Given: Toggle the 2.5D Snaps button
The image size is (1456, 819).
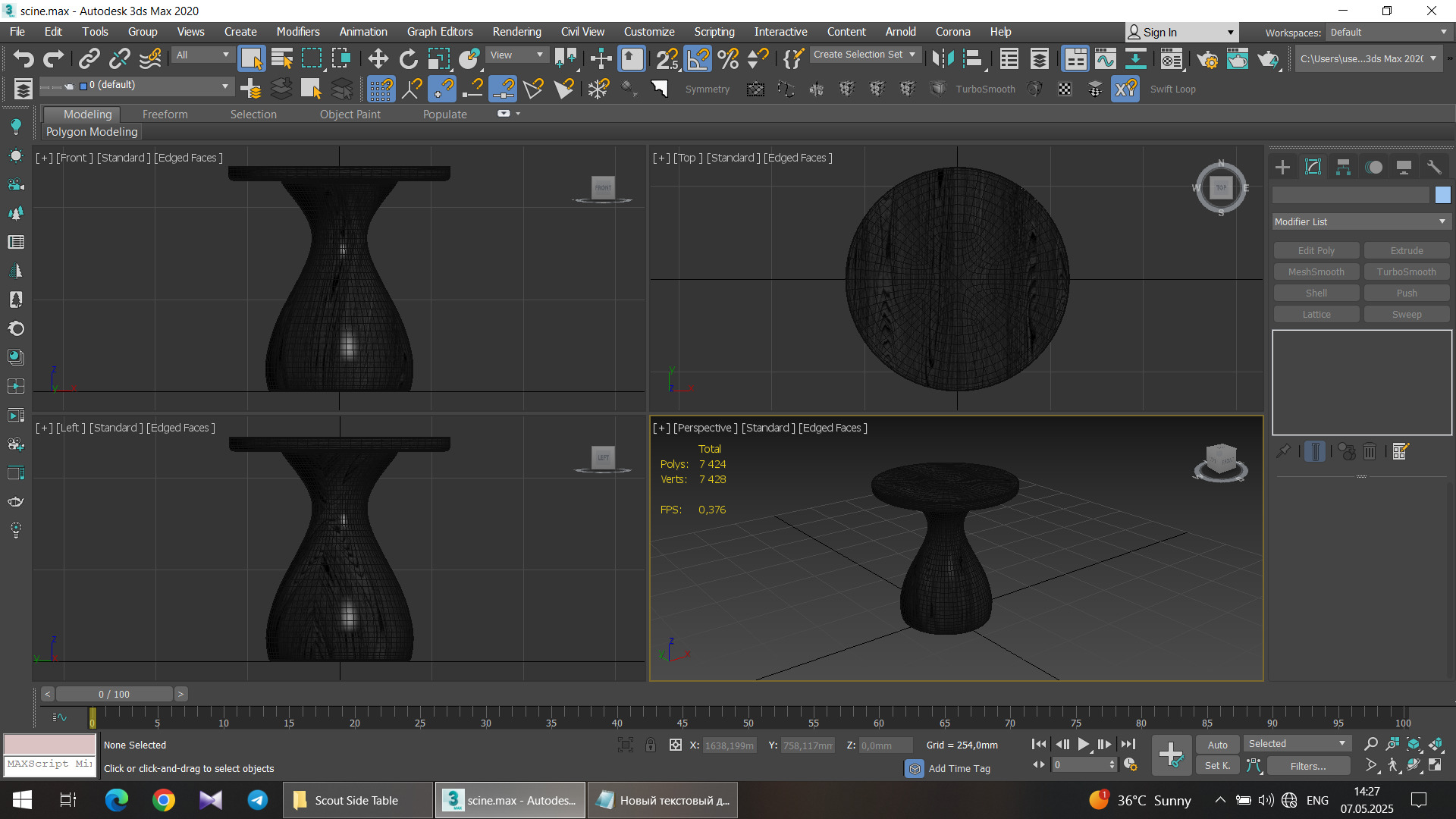Looking at the screenshot, I should 667,58.
